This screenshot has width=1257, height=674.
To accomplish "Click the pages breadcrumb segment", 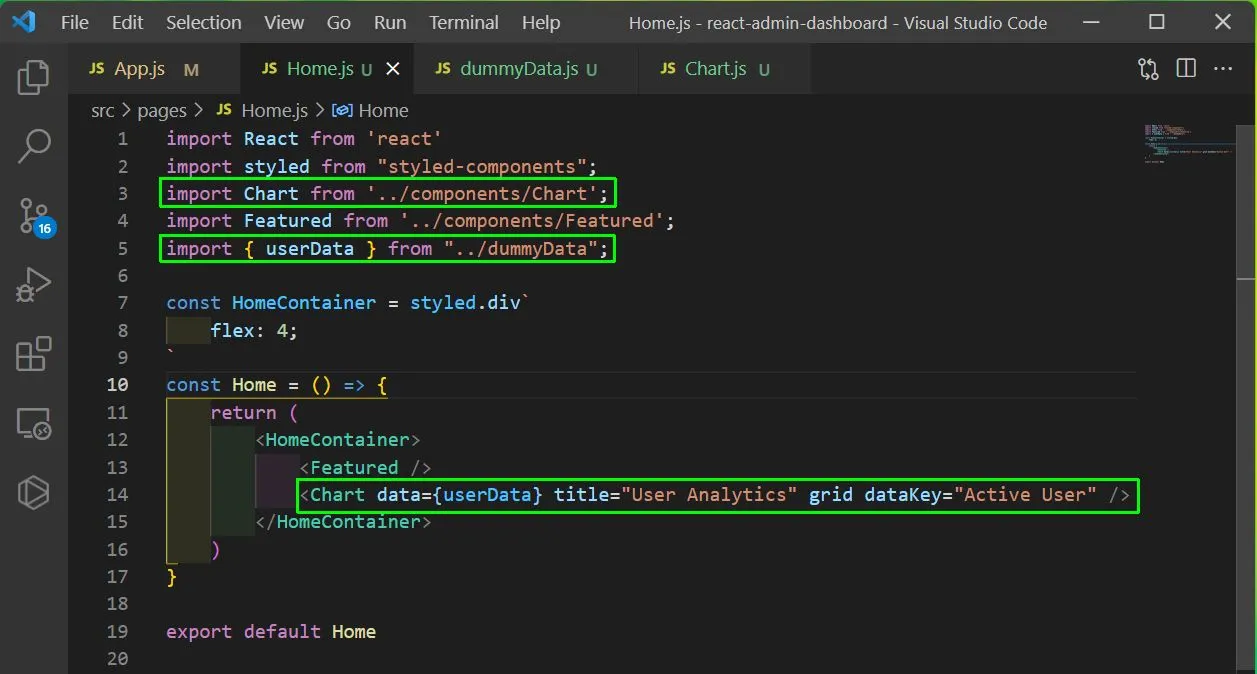I will [x=163, y=110].
